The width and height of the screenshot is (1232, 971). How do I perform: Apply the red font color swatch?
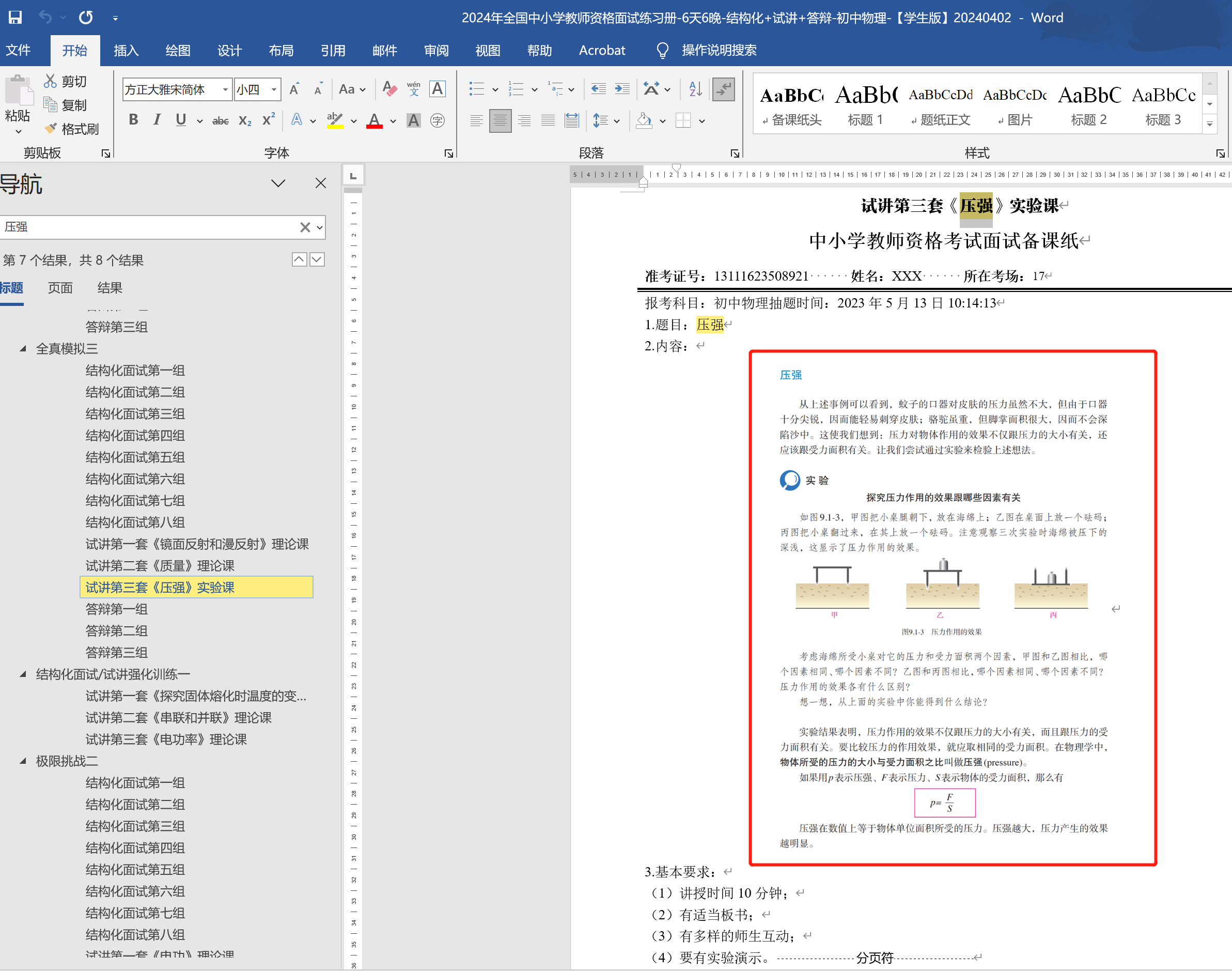[x=374, y=120]
